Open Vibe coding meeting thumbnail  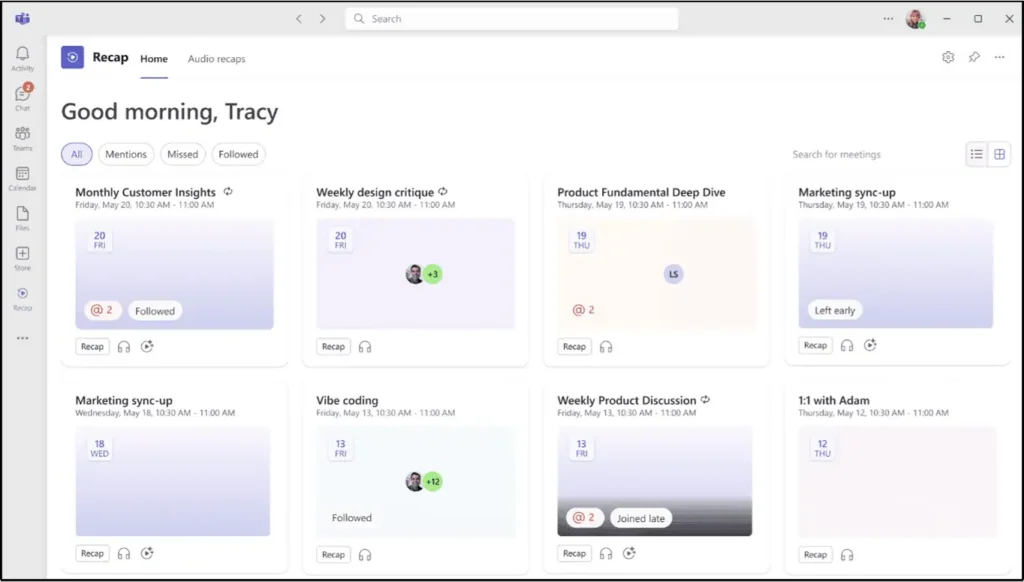point(415,482)
